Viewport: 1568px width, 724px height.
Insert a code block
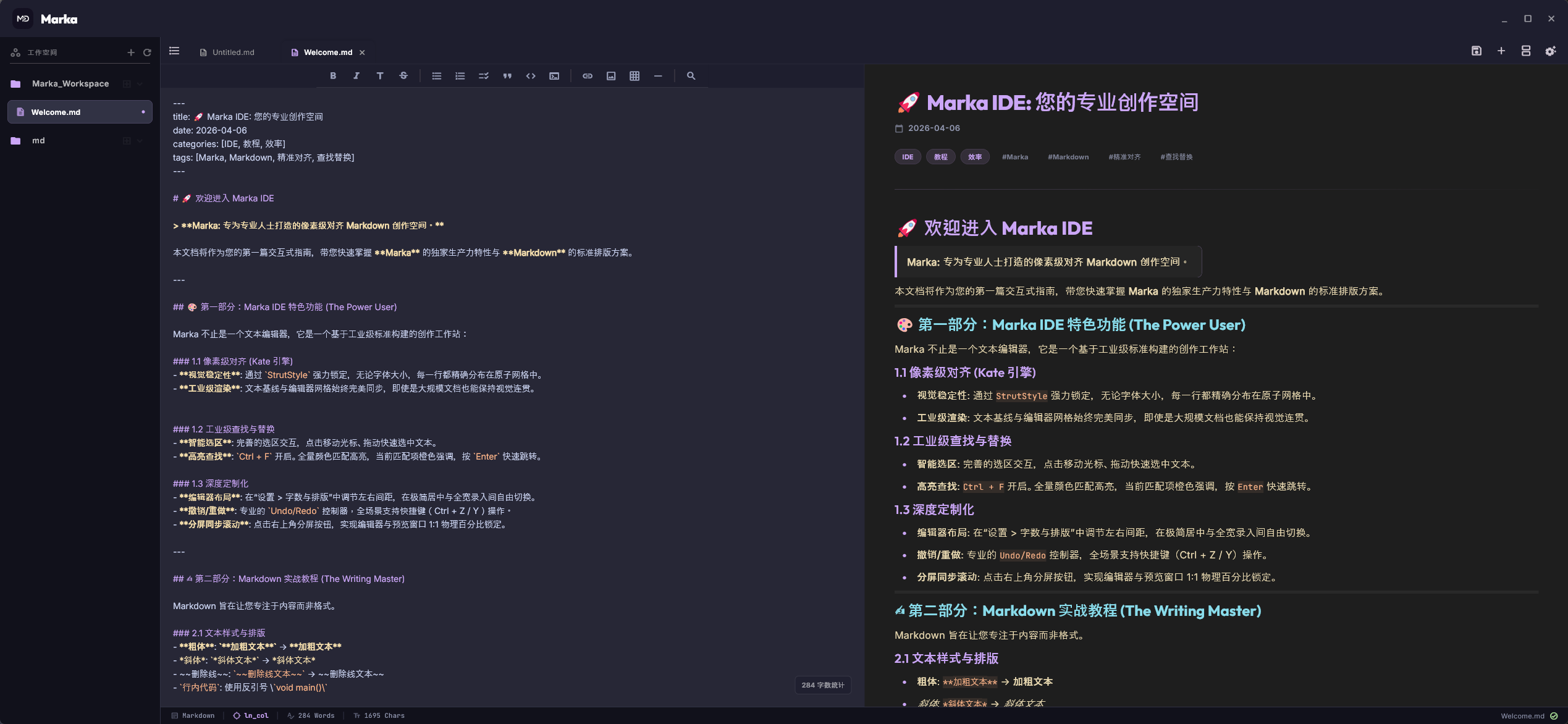click(x=554, y=76)
